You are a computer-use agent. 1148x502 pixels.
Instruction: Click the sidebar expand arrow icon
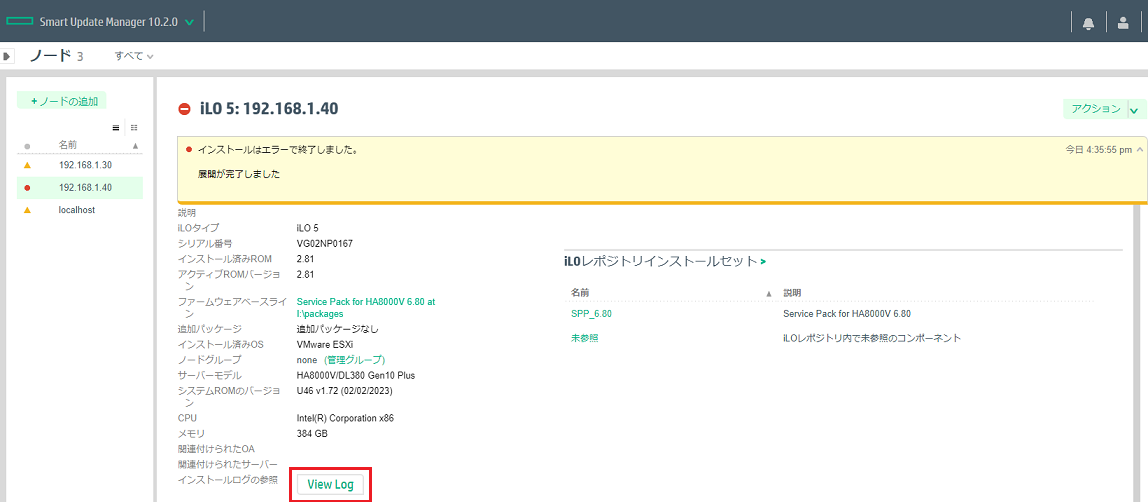[8, 56]
